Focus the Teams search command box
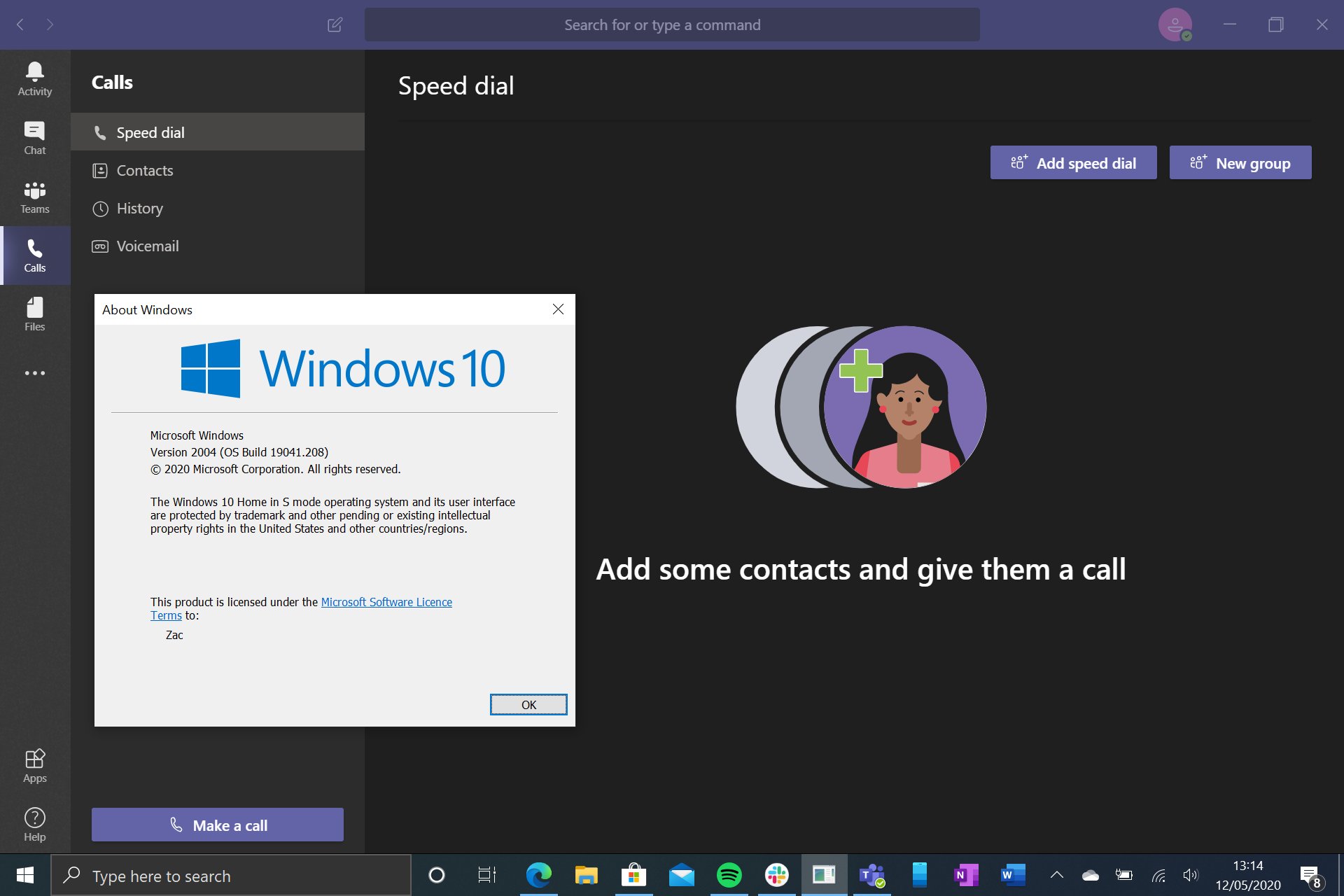The height and width of the screenshot is (896, 1344). [672, 25]
